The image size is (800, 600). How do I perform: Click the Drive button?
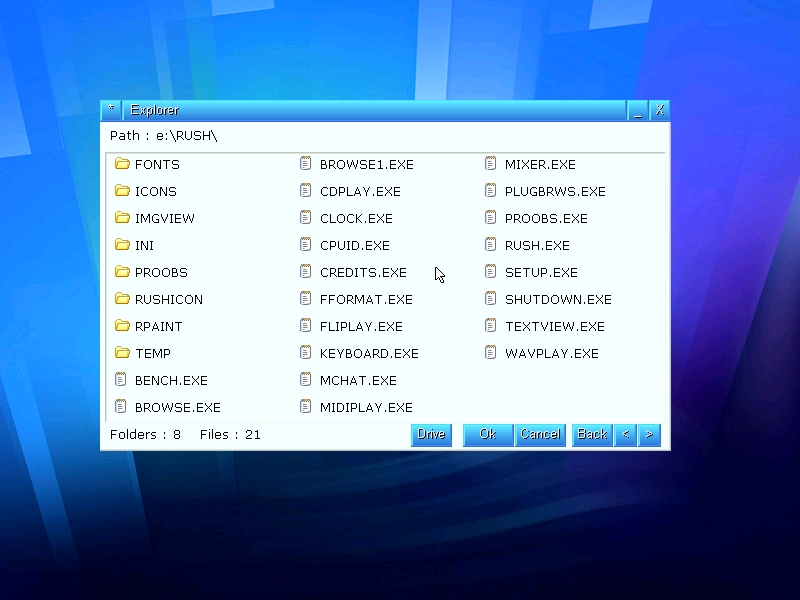[431, 435]
